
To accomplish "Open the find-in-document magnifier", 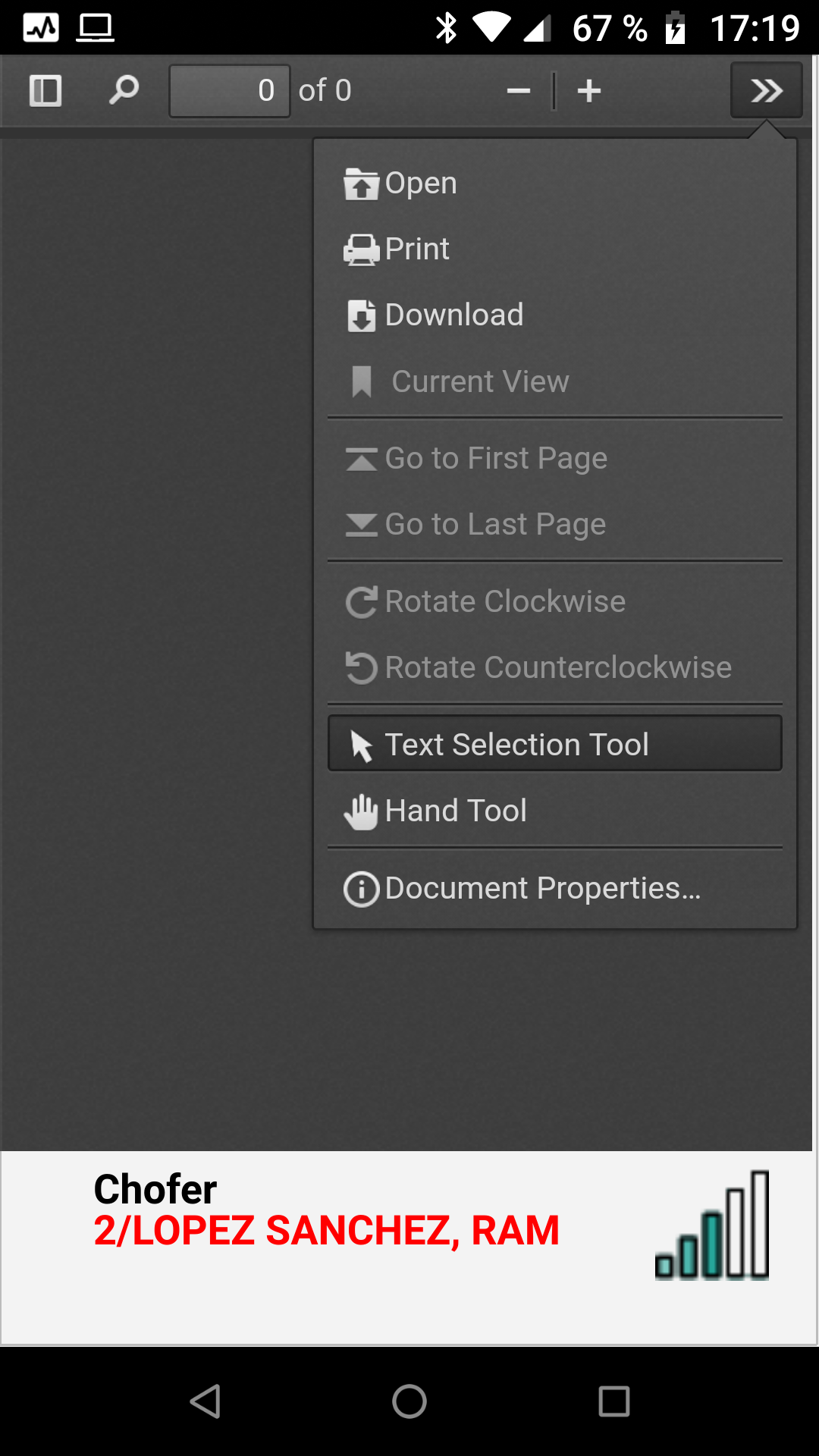I will pos(124,91).
